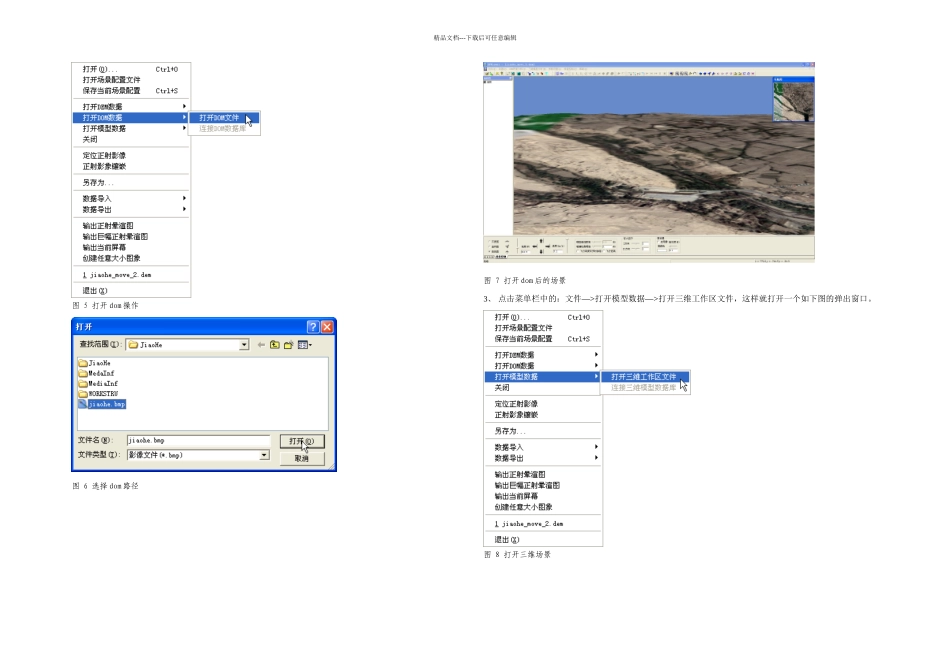
Task: Click 退出(X) in Figure 5 menu
Action: click(130, 291)
